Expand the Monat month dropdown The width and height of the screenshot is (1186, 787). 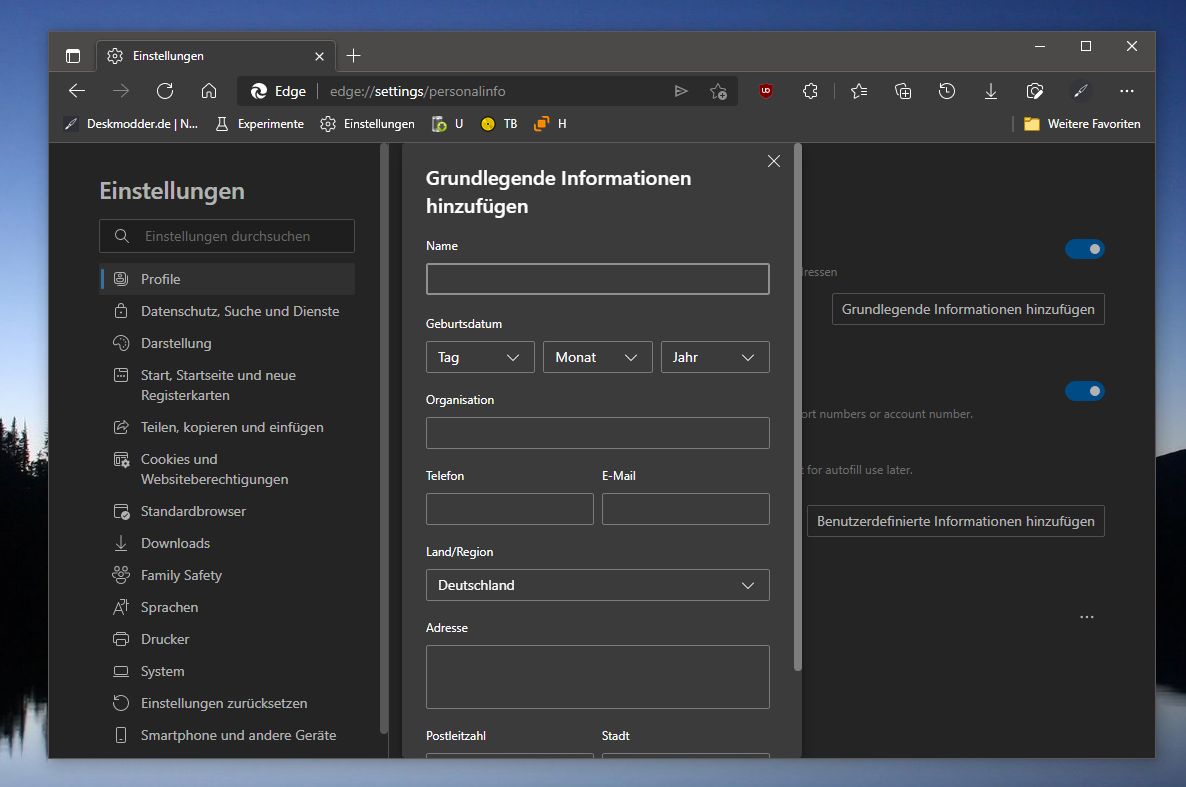598,357
